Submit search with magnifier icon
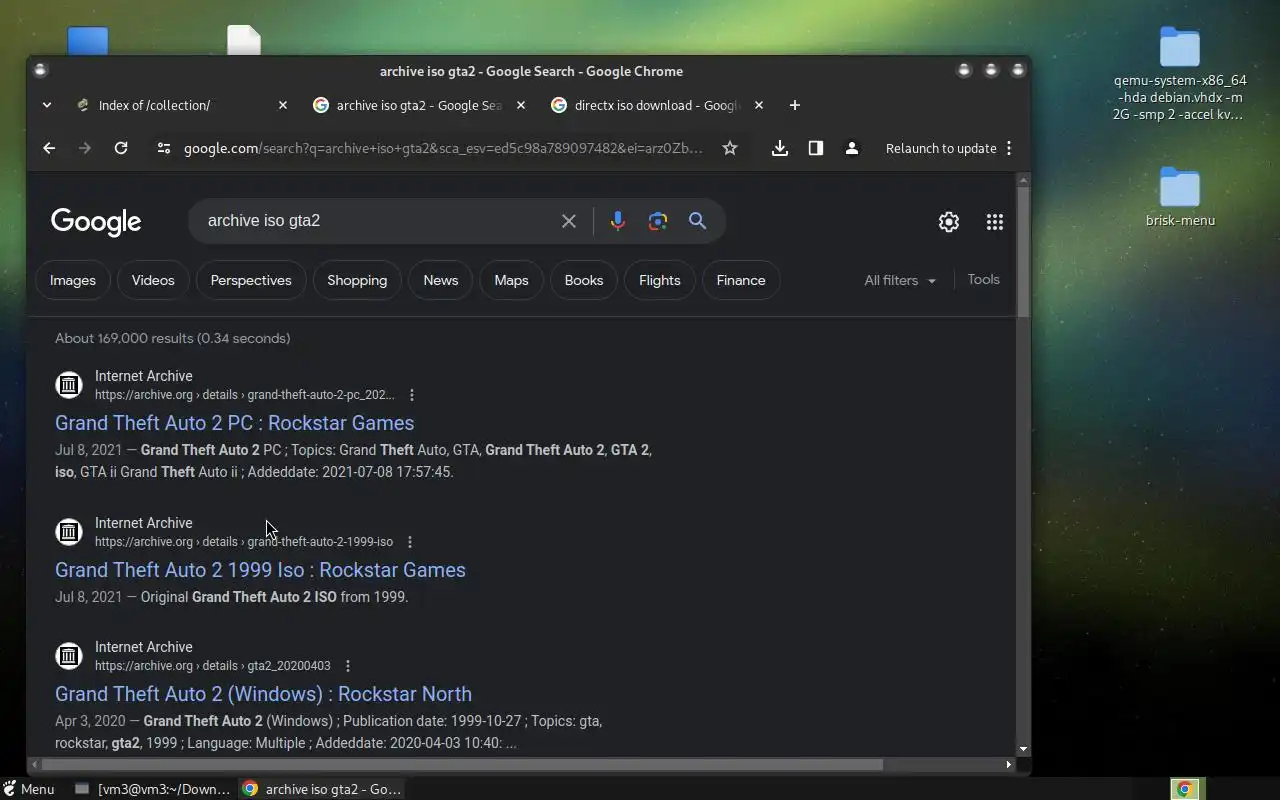The width and height of the screenshot is (1280, 800). (698, 221)
